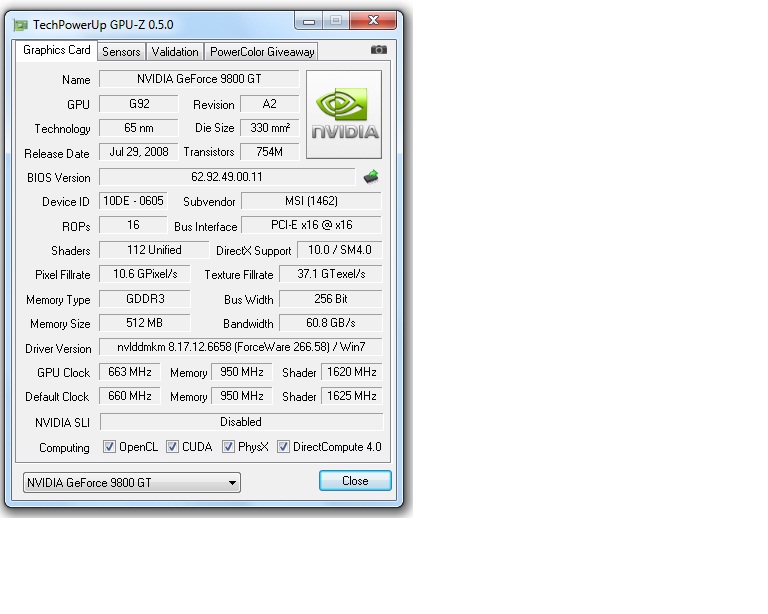The image size is (768, 614).
Task: Toggle the DirectCompute 4.0 checkbox
Action: click(x=283, y=447)
